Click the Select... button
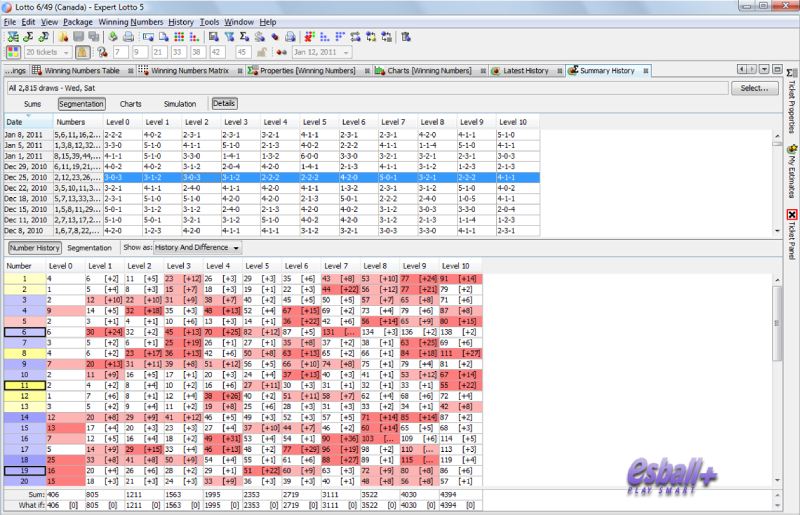The height and width of the screenshot is (515, 800). [755, 88]
